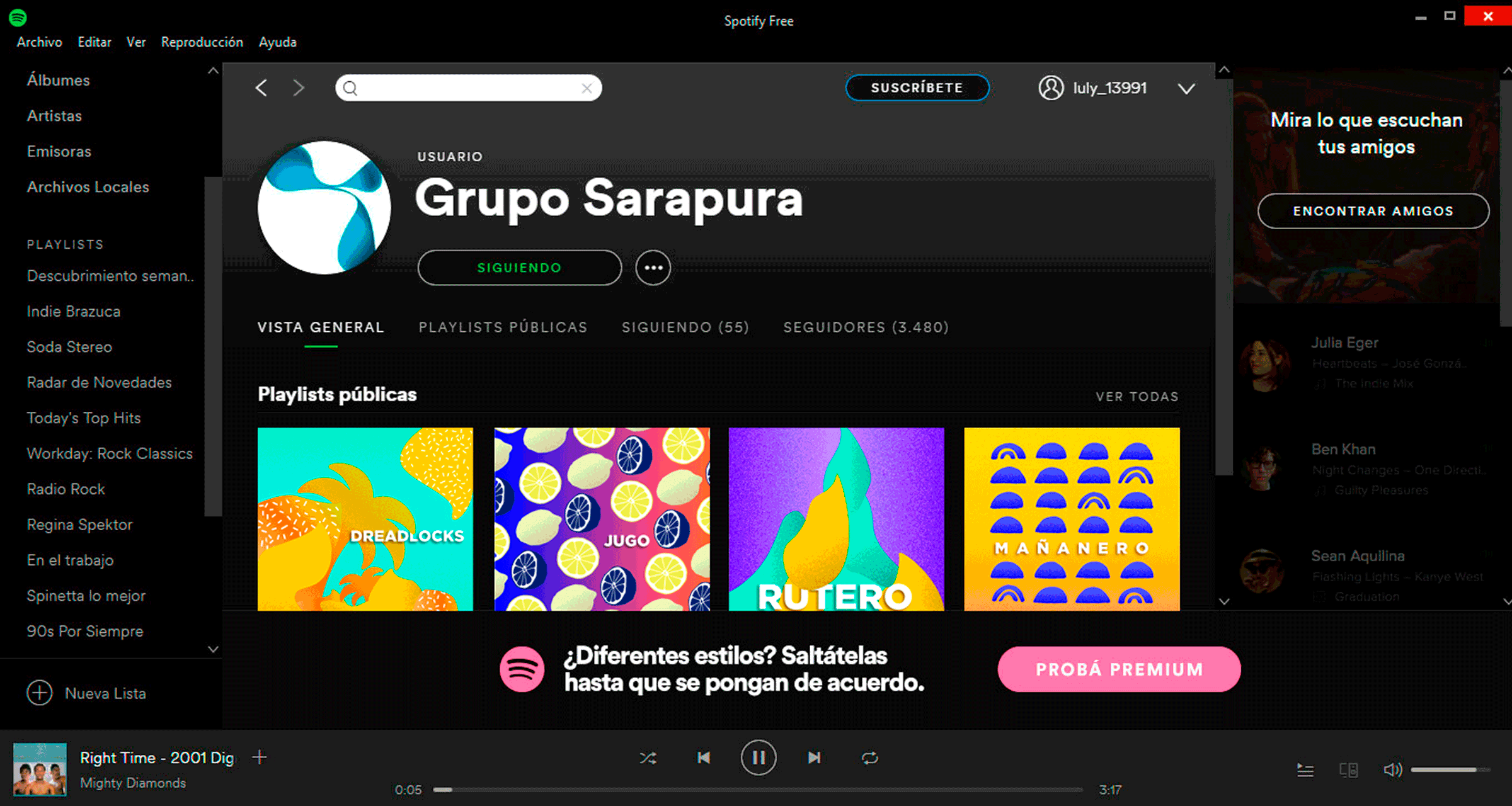
Task: Open the Jugo playlist cover
Action: point(602,519)
